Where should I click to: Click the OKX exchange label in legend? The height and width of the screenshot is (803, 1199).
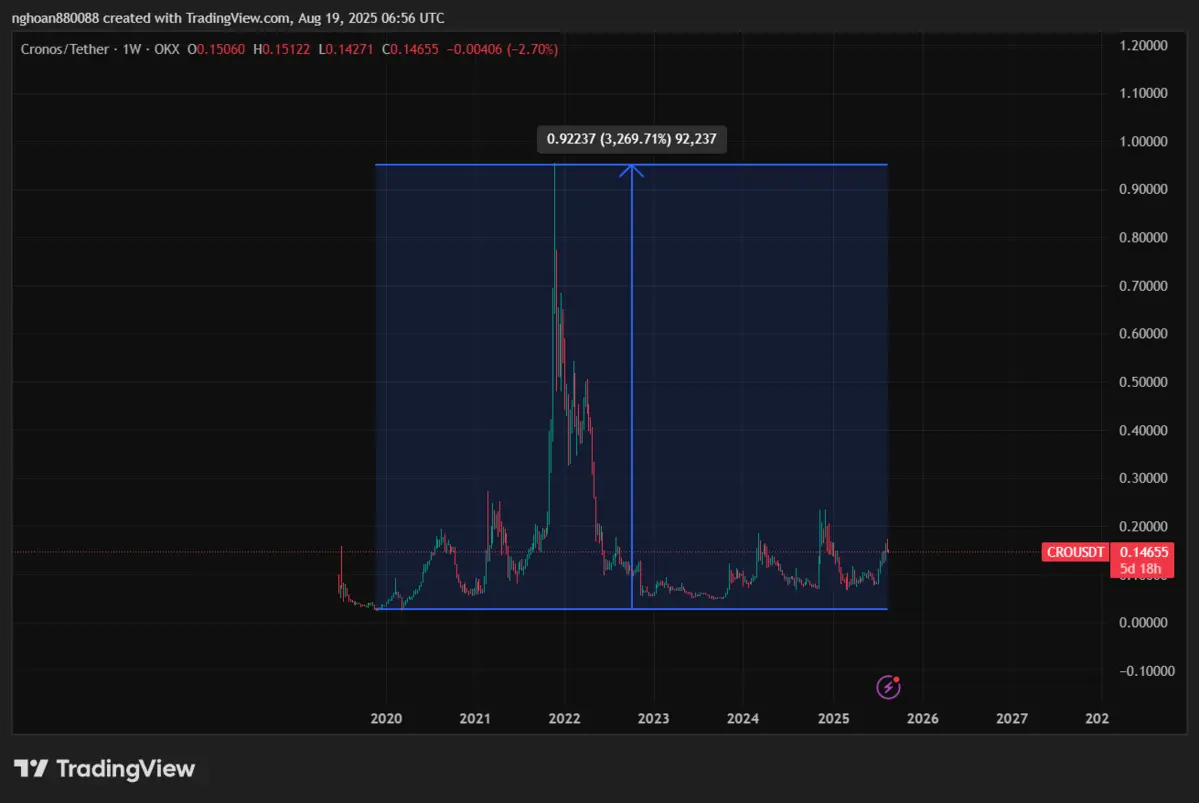coord(168,48)
